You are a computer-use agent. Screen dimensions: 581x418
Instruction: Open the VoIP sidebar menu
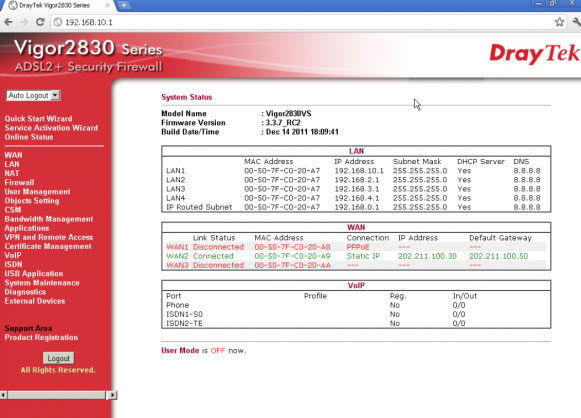[x=13, y=255]
